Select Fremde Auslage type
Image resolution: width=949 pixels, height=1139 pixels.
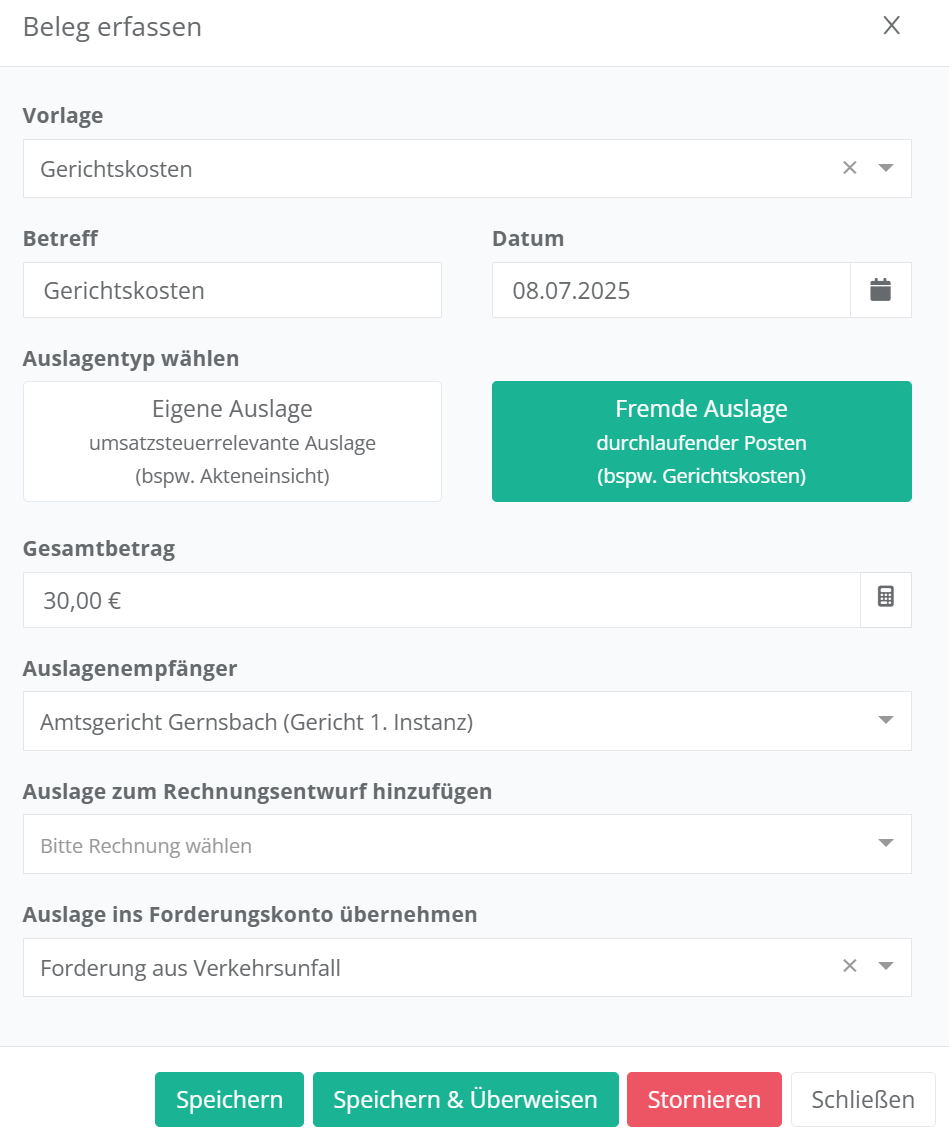pyautogui.click(x=701, y=441)
